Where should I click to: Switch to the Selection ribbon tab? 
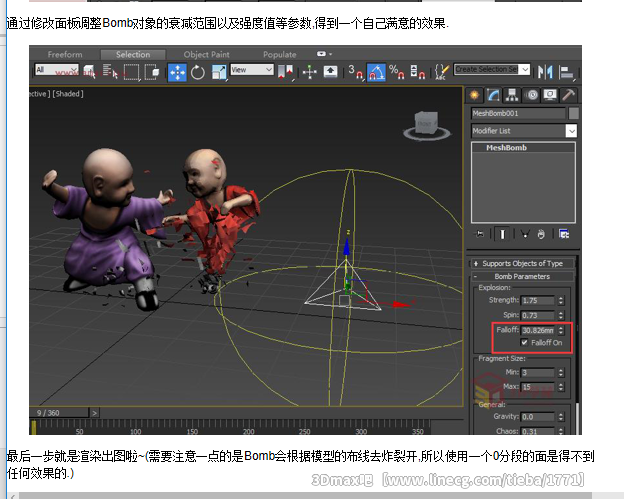click(133, 55)
